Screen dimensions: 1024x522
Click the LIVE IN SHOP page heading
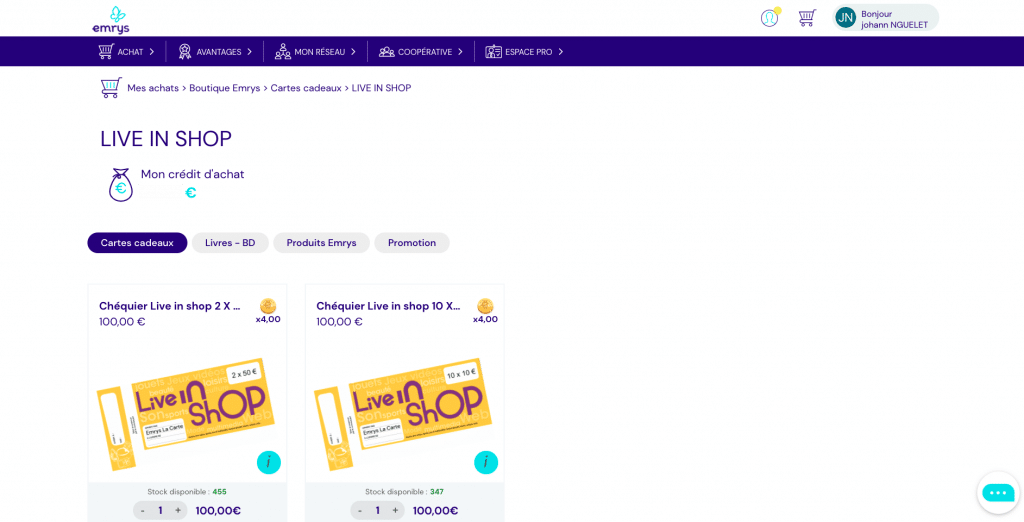tap(166, 139)
